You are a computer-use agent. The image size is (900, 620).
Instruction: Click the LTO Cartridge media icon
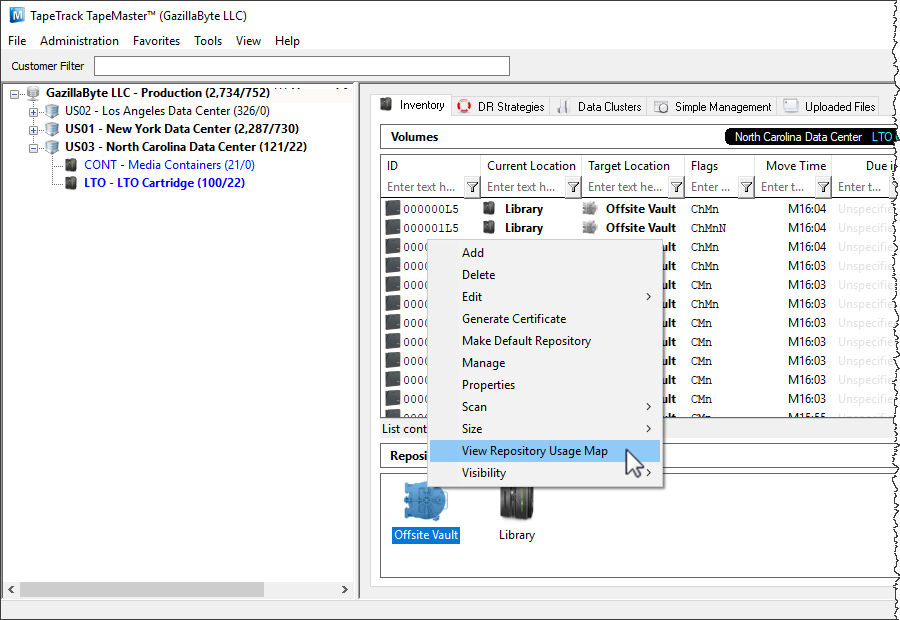click(x=71, y=183)
